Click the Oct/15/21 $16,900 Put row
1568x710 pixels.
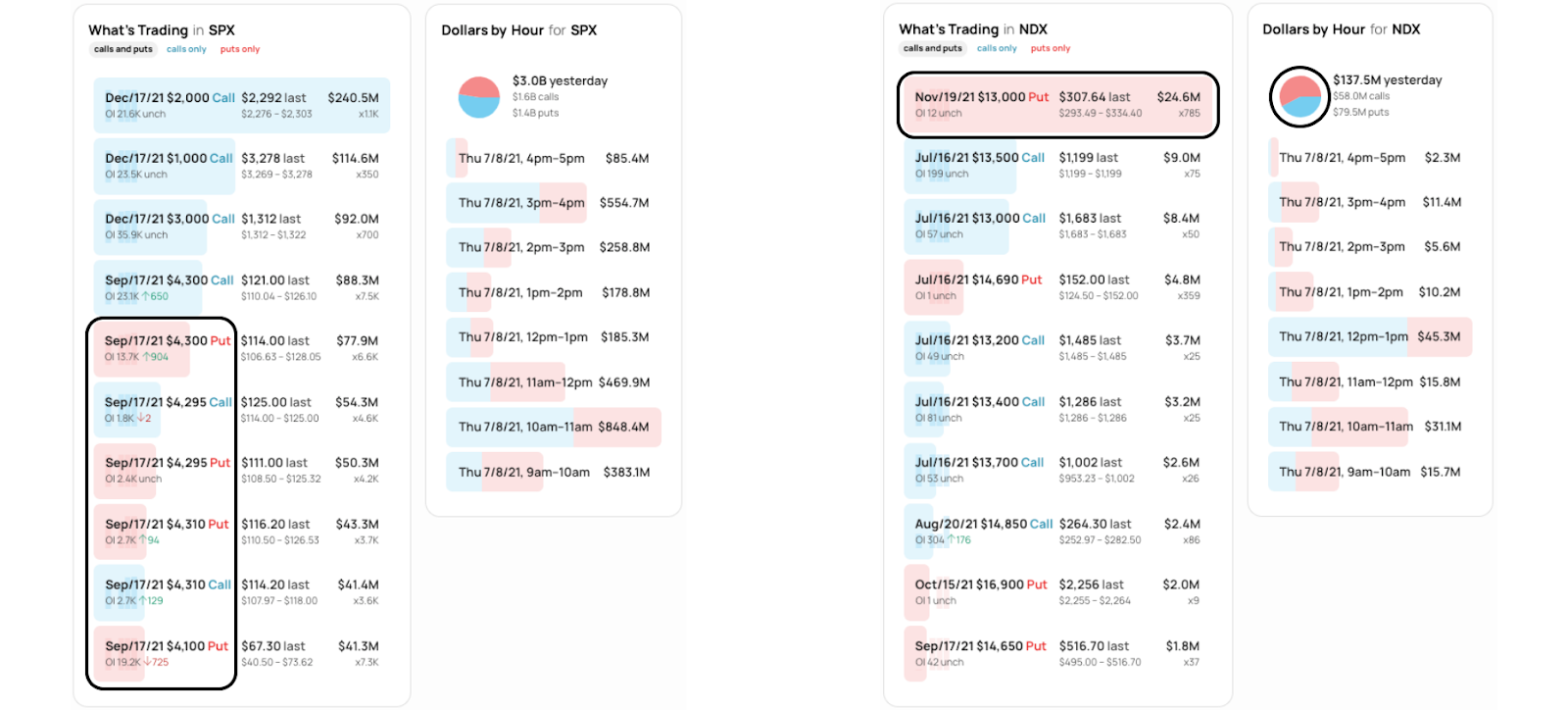(1057, 592)
